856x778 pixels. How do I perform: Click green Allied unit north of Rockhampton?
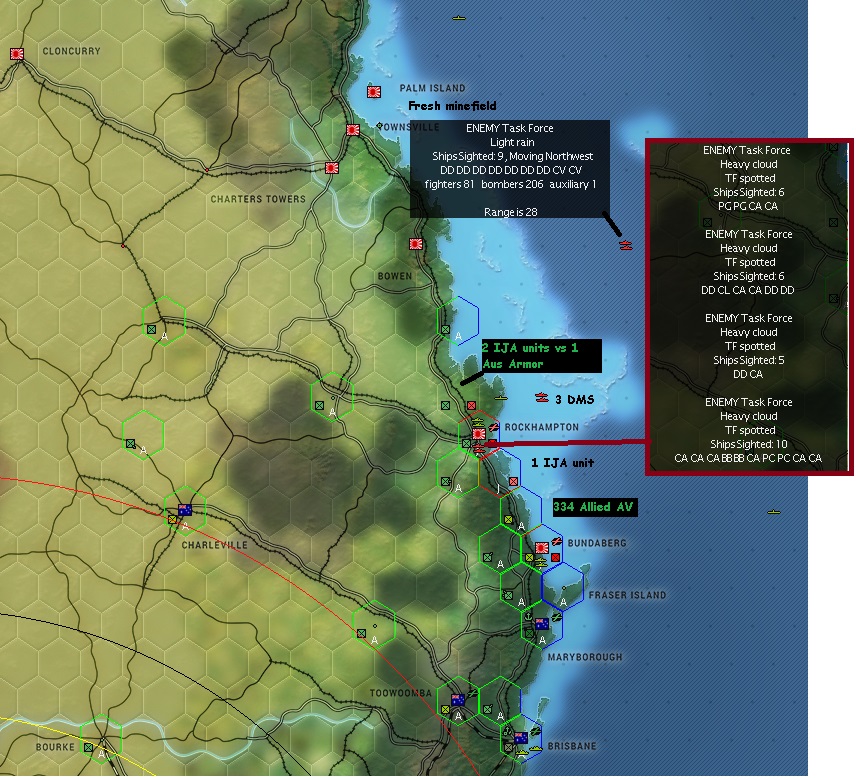(x=445, y=406)
